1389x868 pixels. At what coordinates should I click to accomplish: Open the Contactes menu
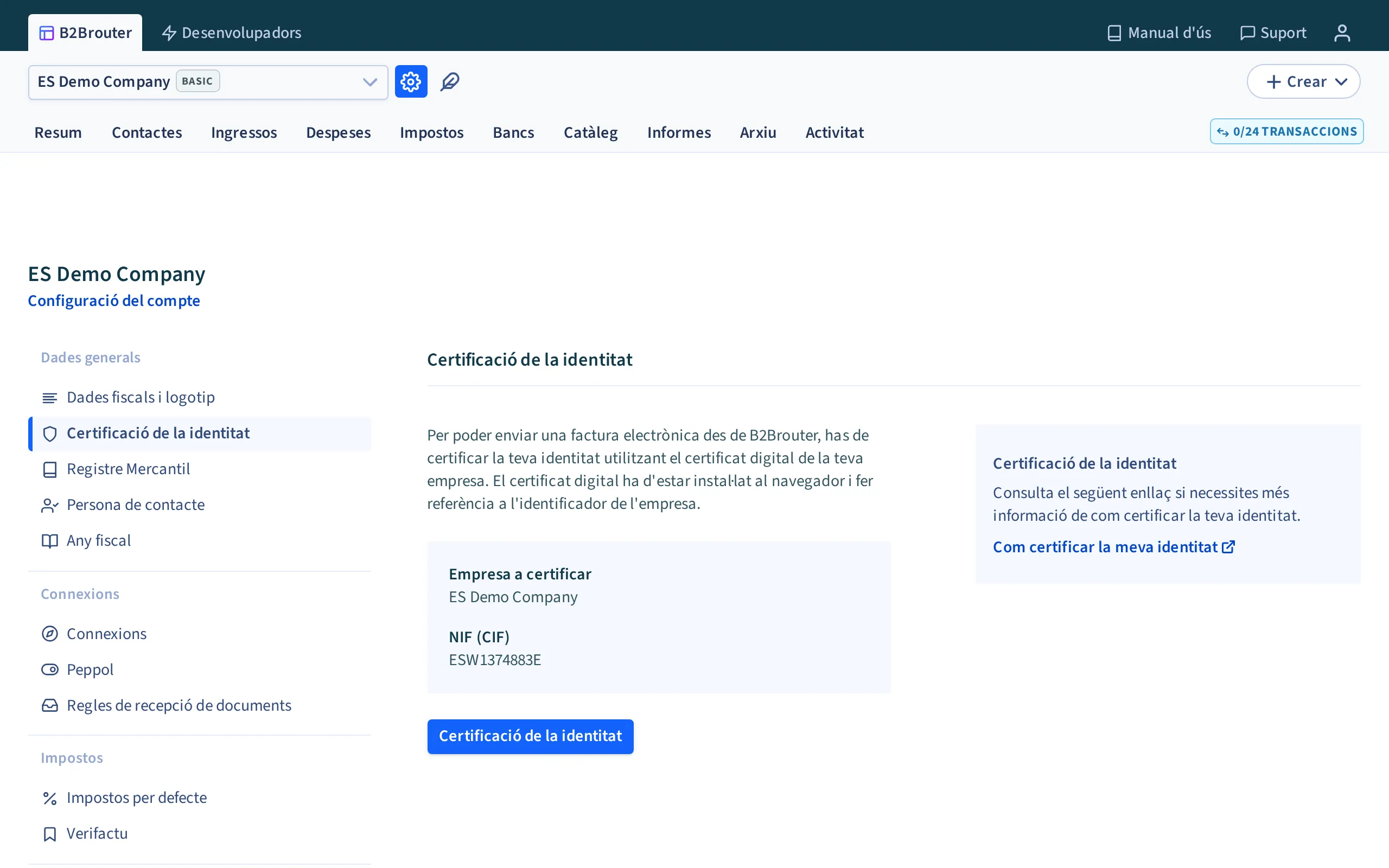[x=147, y=132]
